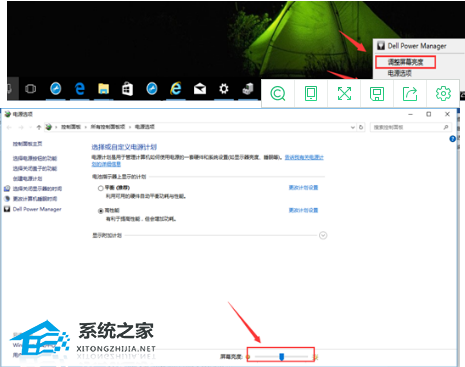Open the address bar history dropdown arrow

coord(352,127)
